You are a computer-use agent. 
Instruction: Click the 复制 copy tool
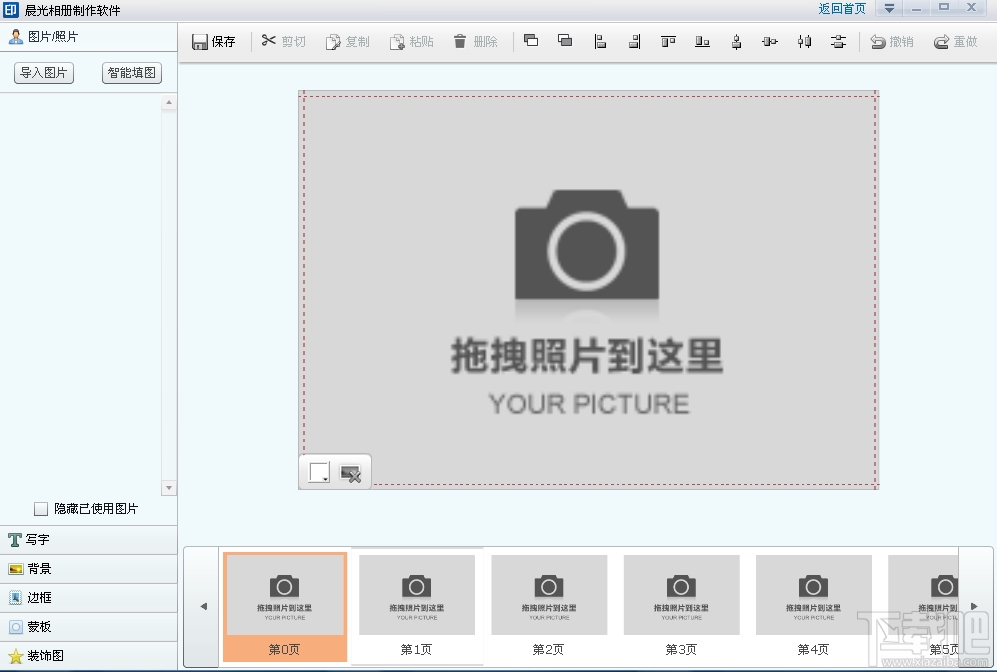348,41
